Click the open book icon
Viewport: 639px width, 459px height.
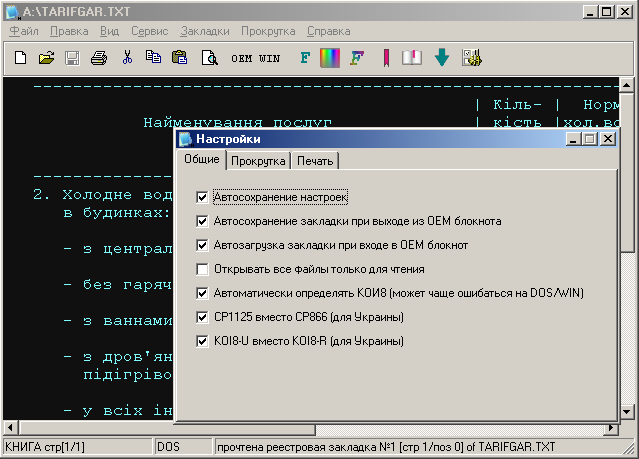tap(412, 58)
